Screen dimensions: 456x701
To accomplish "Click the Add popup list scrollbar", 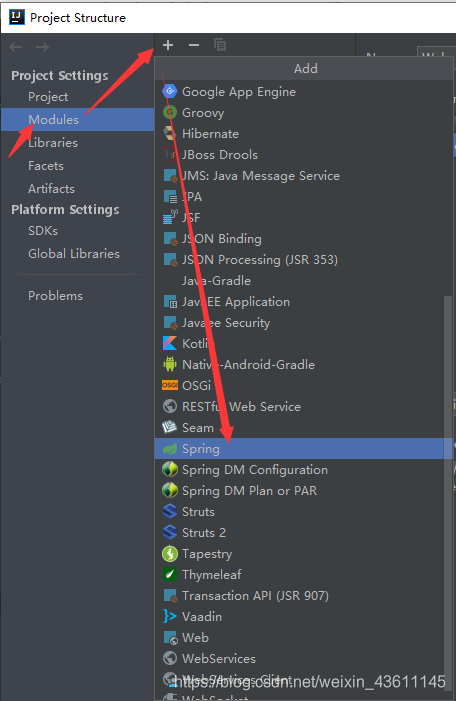I will (x=448, y=492).
